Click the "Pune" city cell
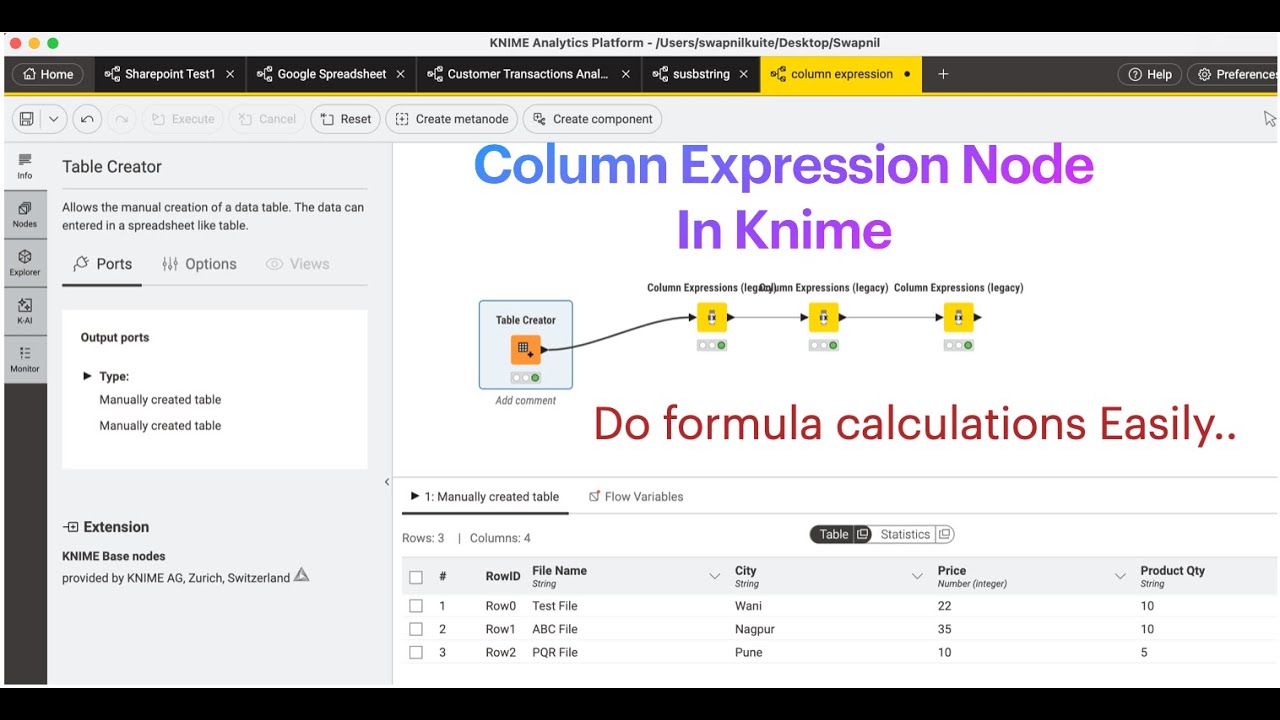This screenshot has width=1280, height=720. (x=749, y=652)
